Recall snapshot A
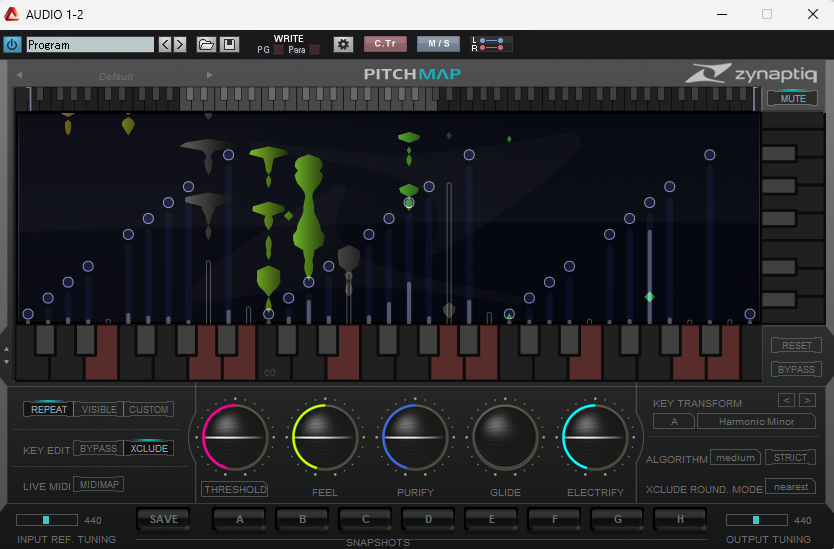 (x=239, y=519)
